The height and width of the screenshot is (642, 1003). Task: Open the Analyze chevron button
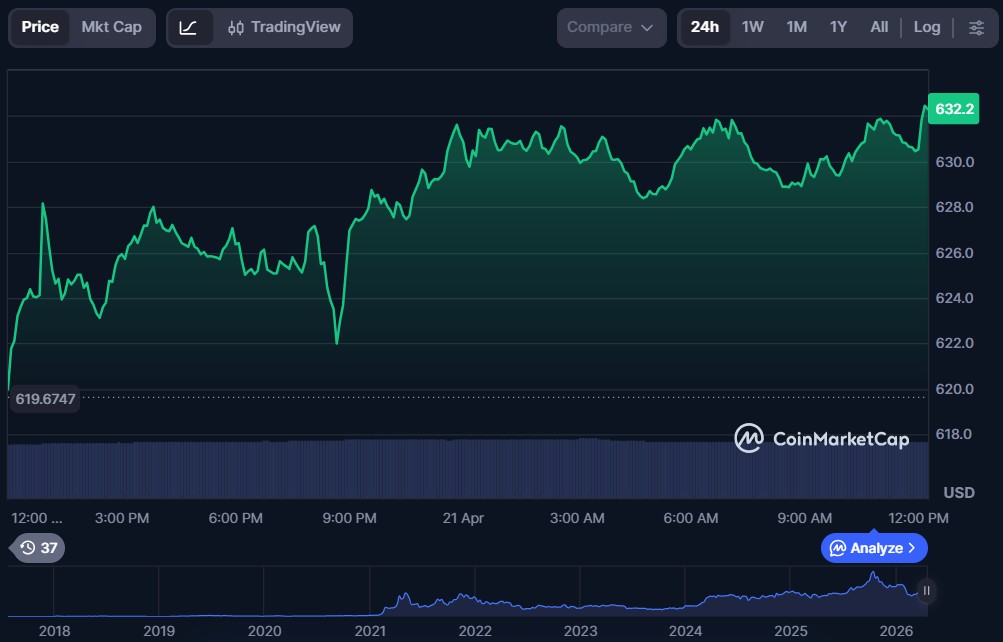(874, 548)
